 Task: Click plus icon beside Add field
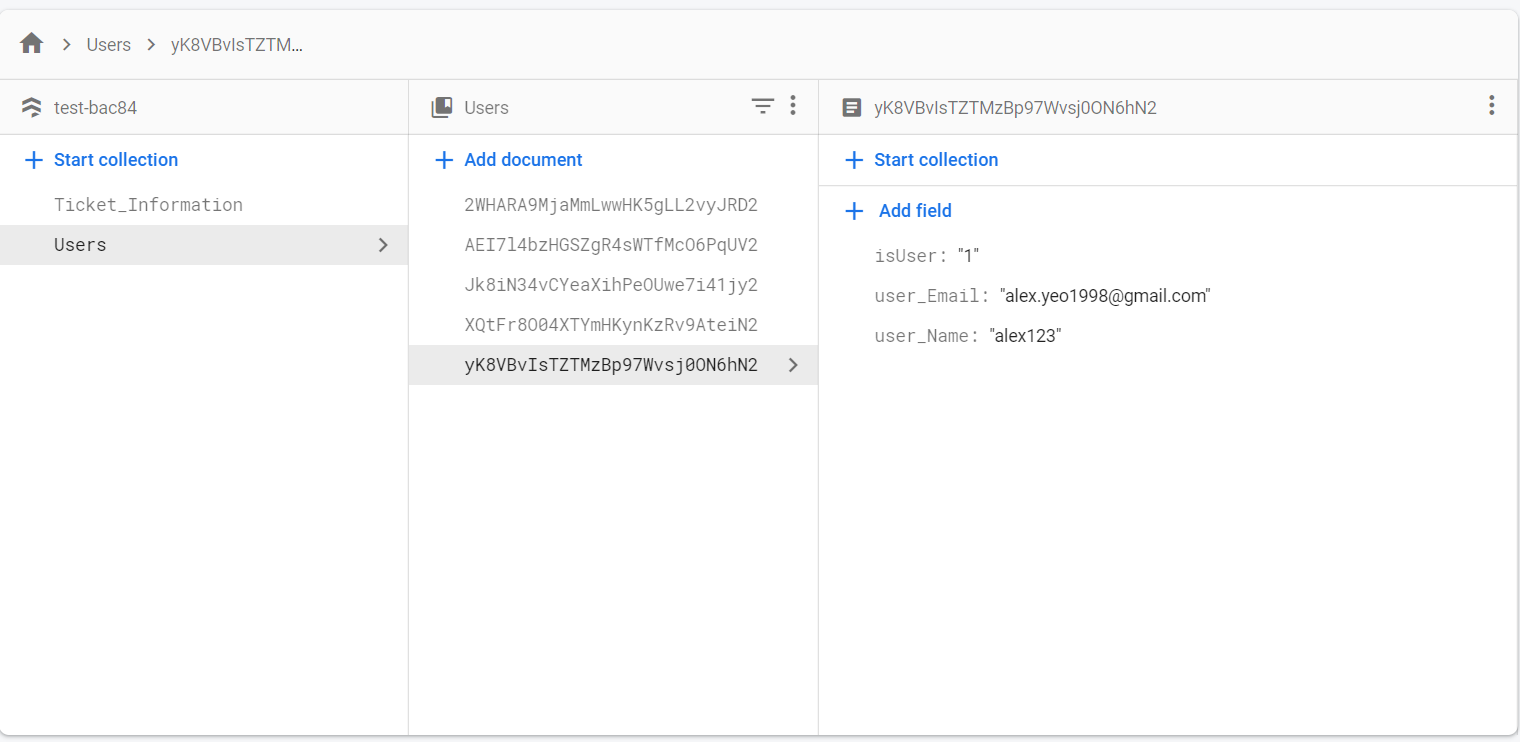coord(854,211)
